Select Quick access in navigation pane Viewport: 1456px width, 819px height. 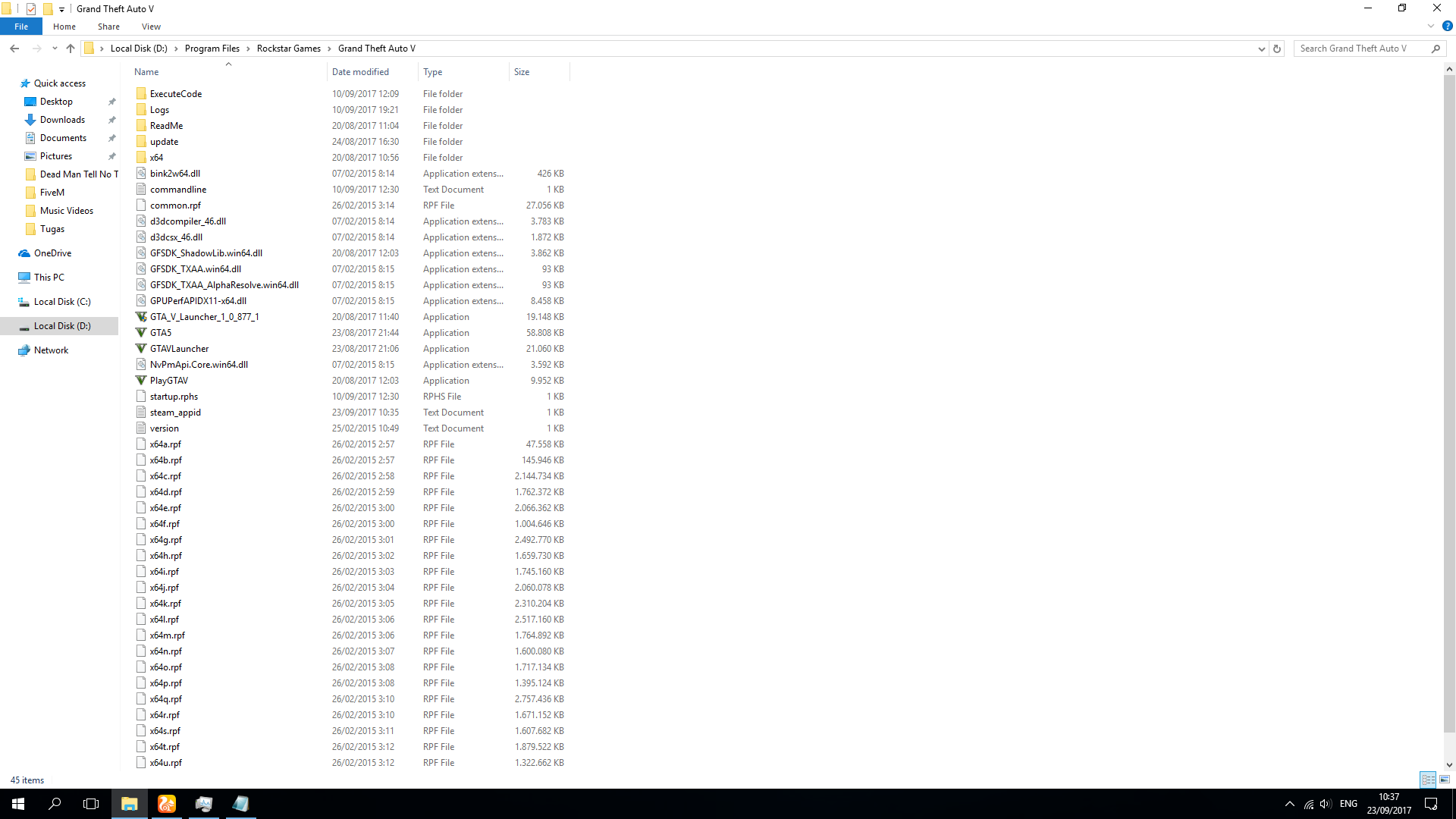click(60, 83)
